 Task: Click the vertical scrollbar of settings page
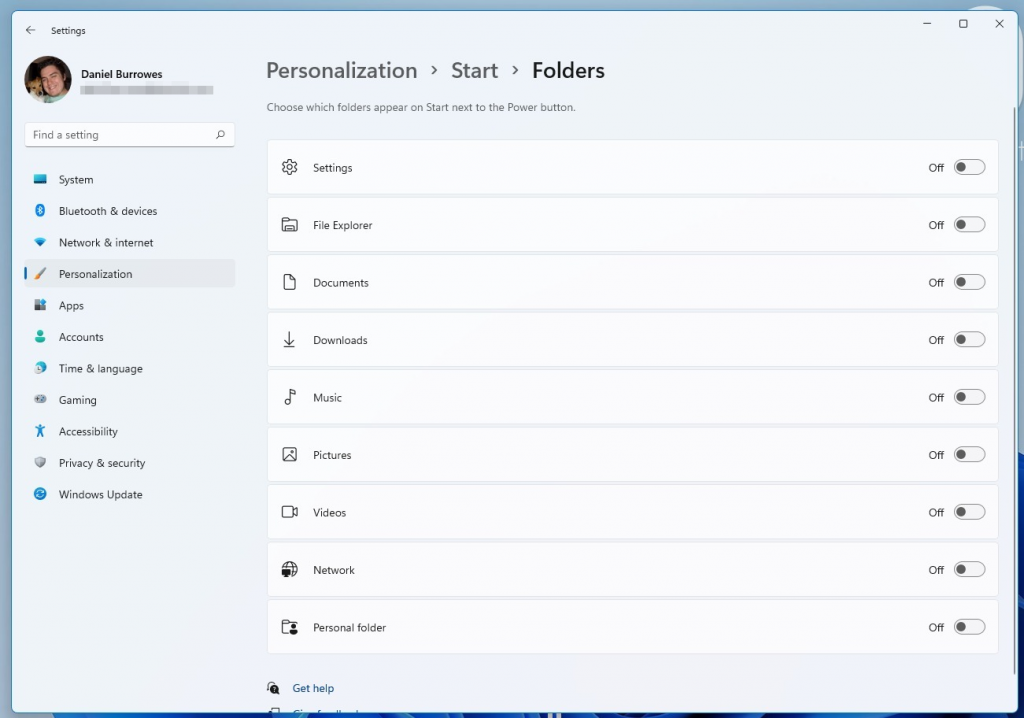tap(1014, 392)
